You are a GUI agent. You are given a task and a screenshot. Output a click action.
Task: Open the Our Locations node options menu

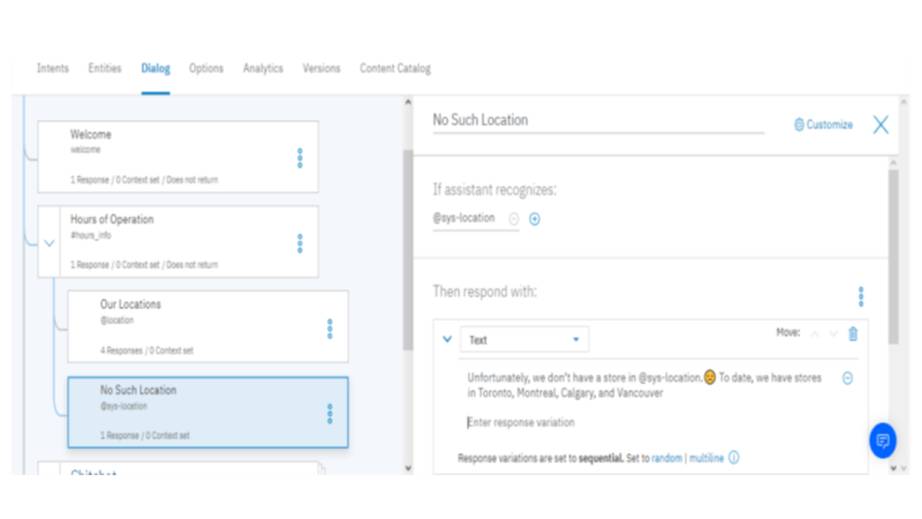[330, 328]
